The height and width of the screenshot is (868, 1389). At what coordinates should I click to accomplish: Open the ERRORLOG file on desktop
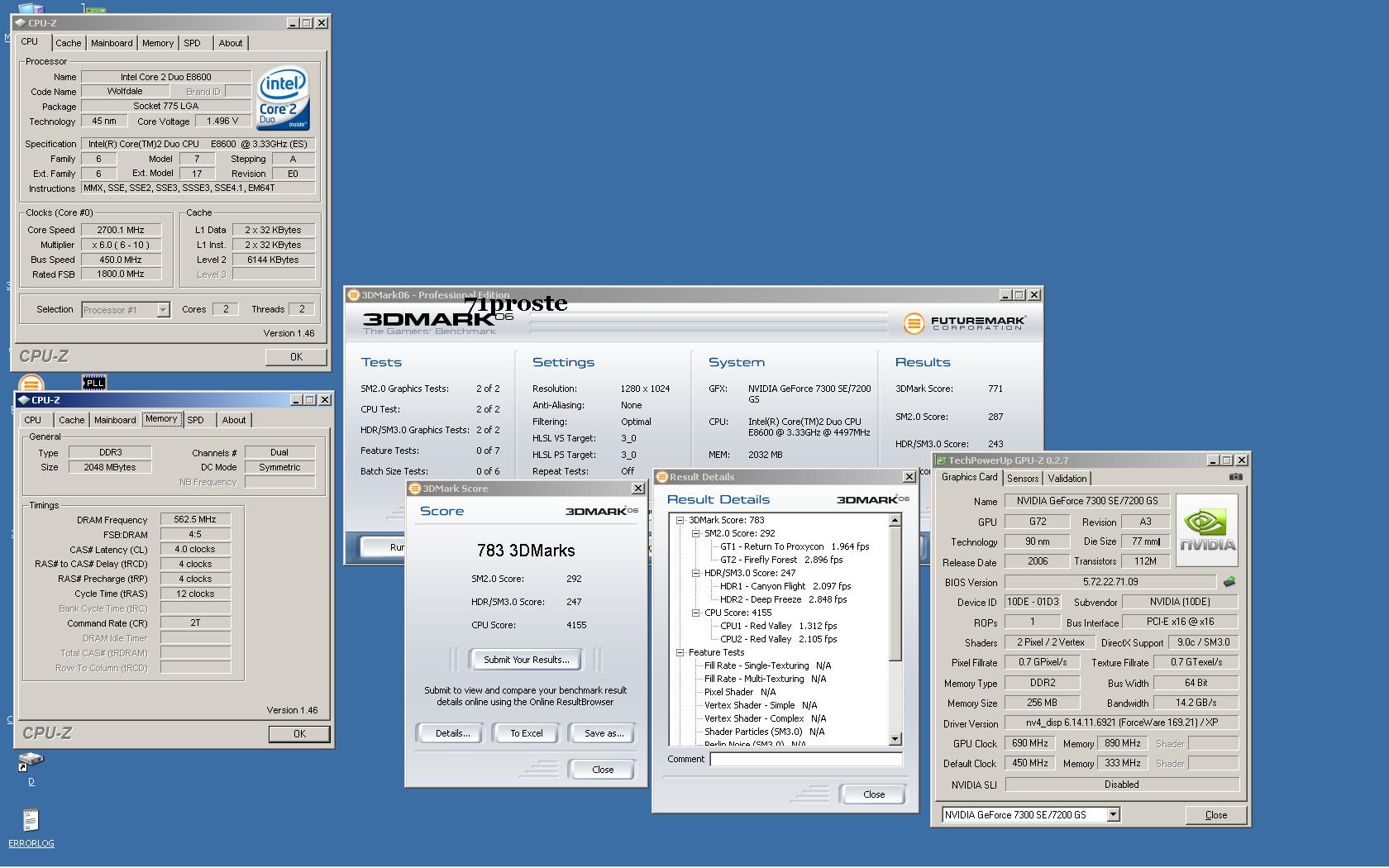pos(31,828)
